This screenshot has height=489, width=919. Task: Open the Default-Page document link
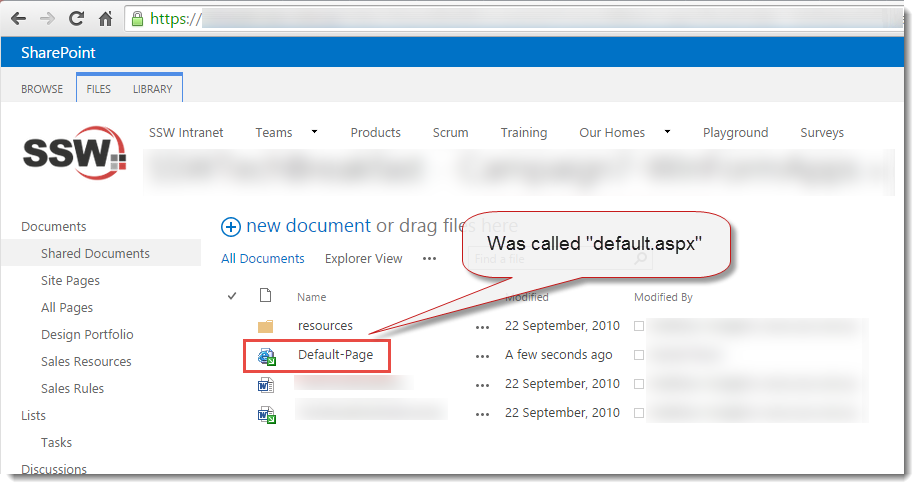336,355
